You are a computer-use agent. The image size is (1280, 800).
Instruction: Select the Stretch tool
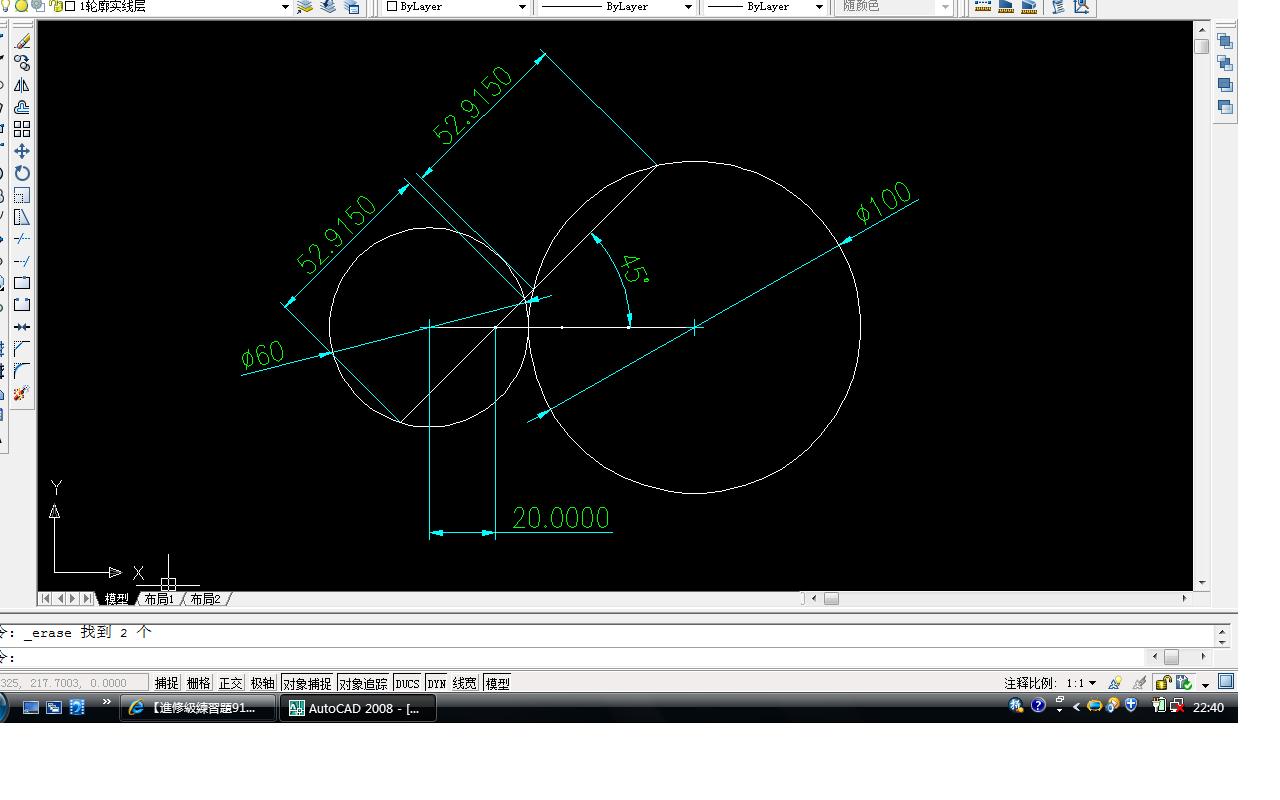pos(22,217)
